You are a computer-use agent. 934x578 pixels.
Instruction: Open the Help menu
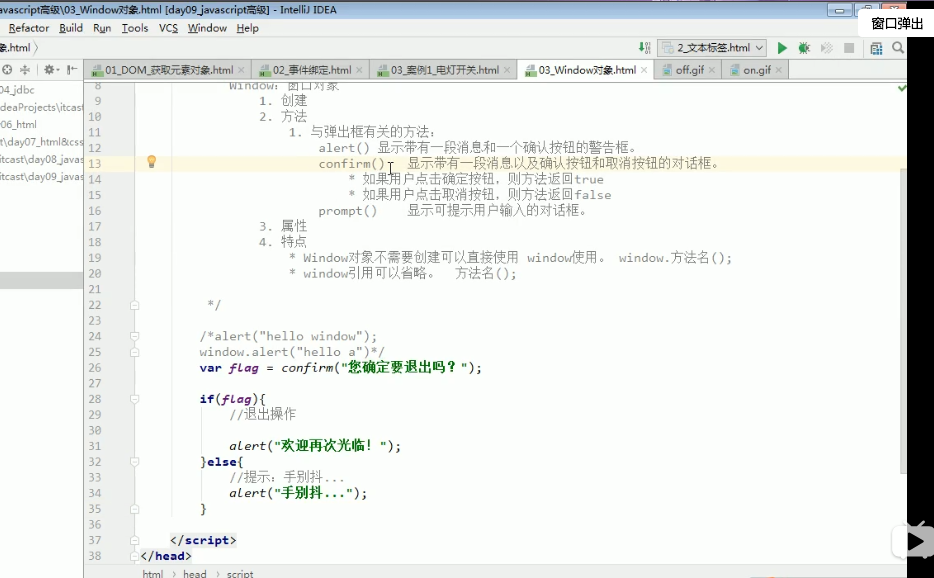(x=247, y=28)
